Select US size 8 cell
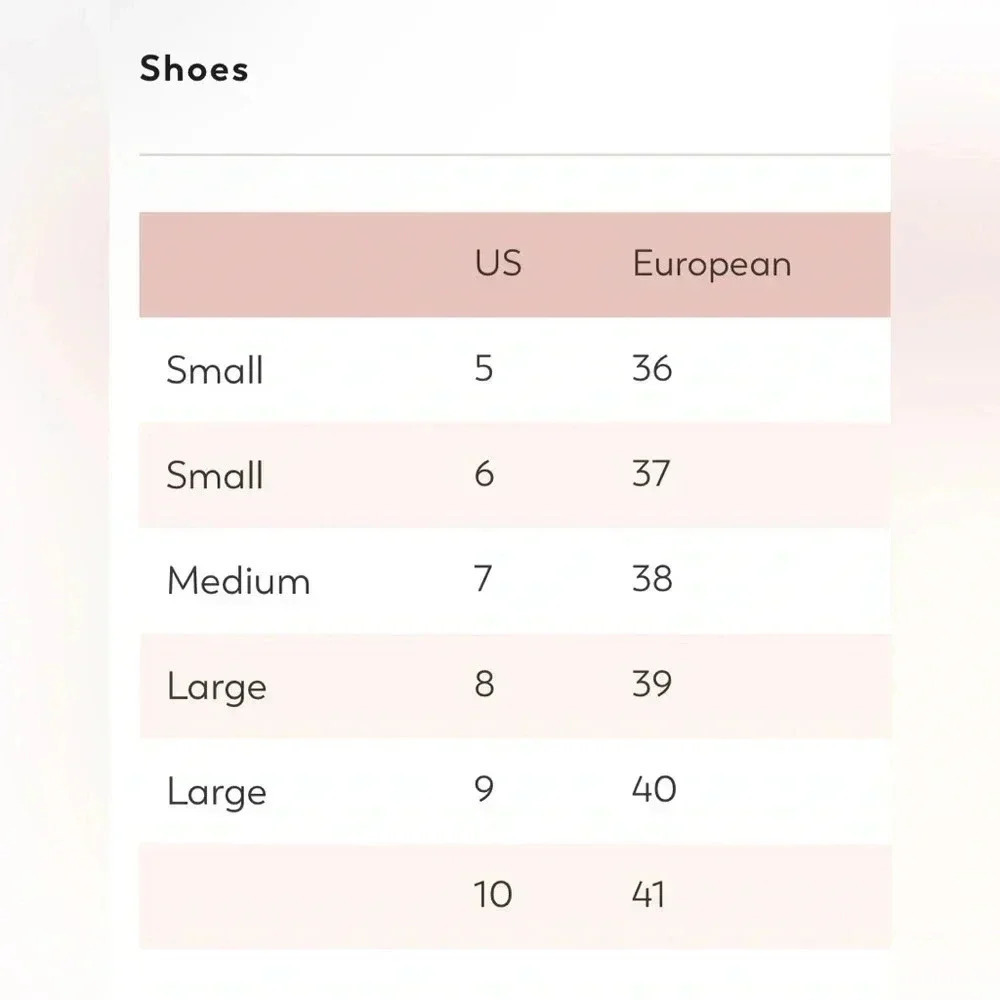 click(x=484, y=684)
